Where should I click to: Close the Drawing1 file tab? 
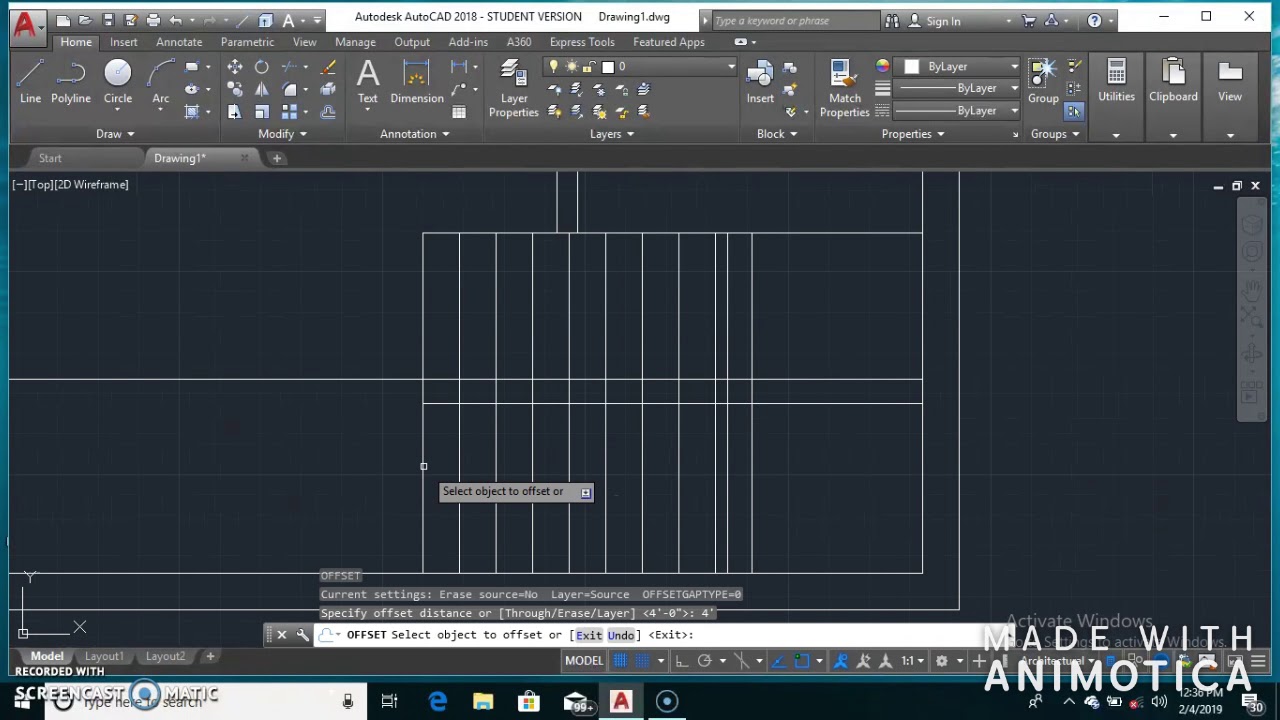point(244,158)
